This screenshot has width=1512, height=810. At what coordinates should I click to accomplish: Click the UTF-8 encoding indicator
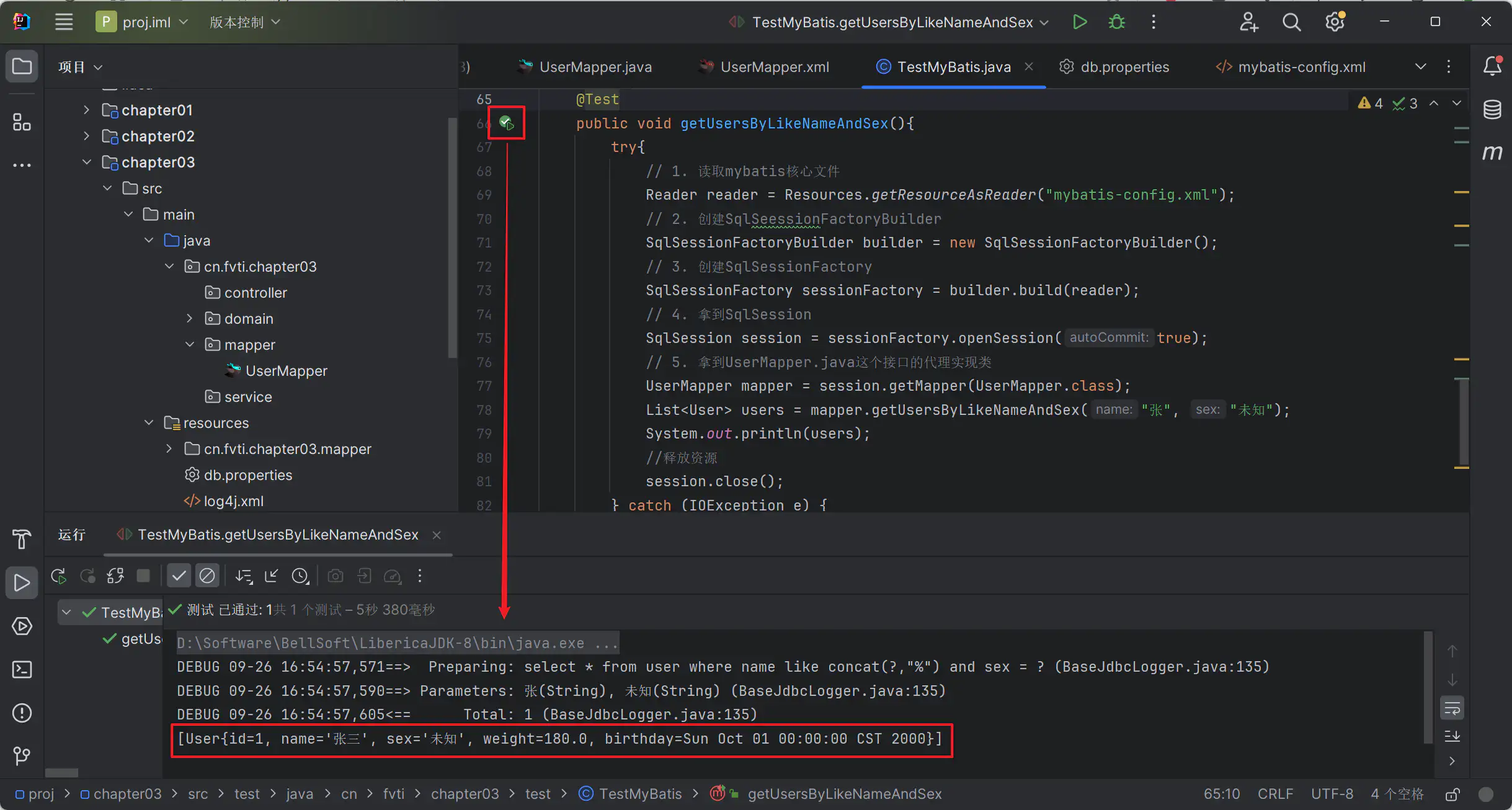click(1332, 794)
